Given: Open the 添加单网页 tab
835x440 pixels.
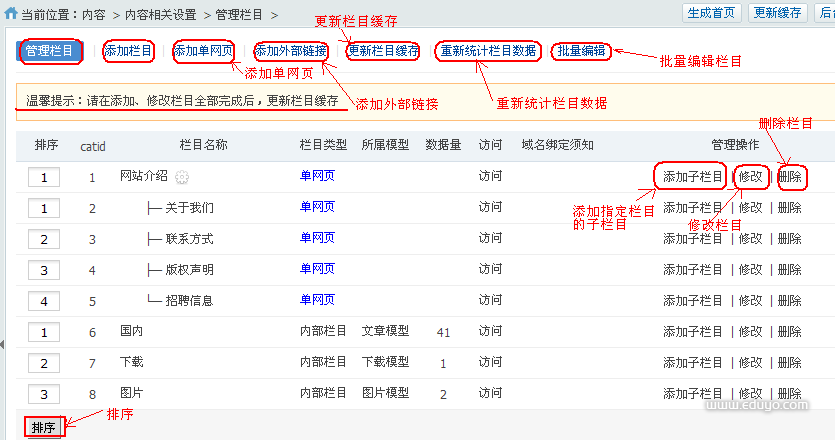Looking at the screenshot, I should [204, 51].
